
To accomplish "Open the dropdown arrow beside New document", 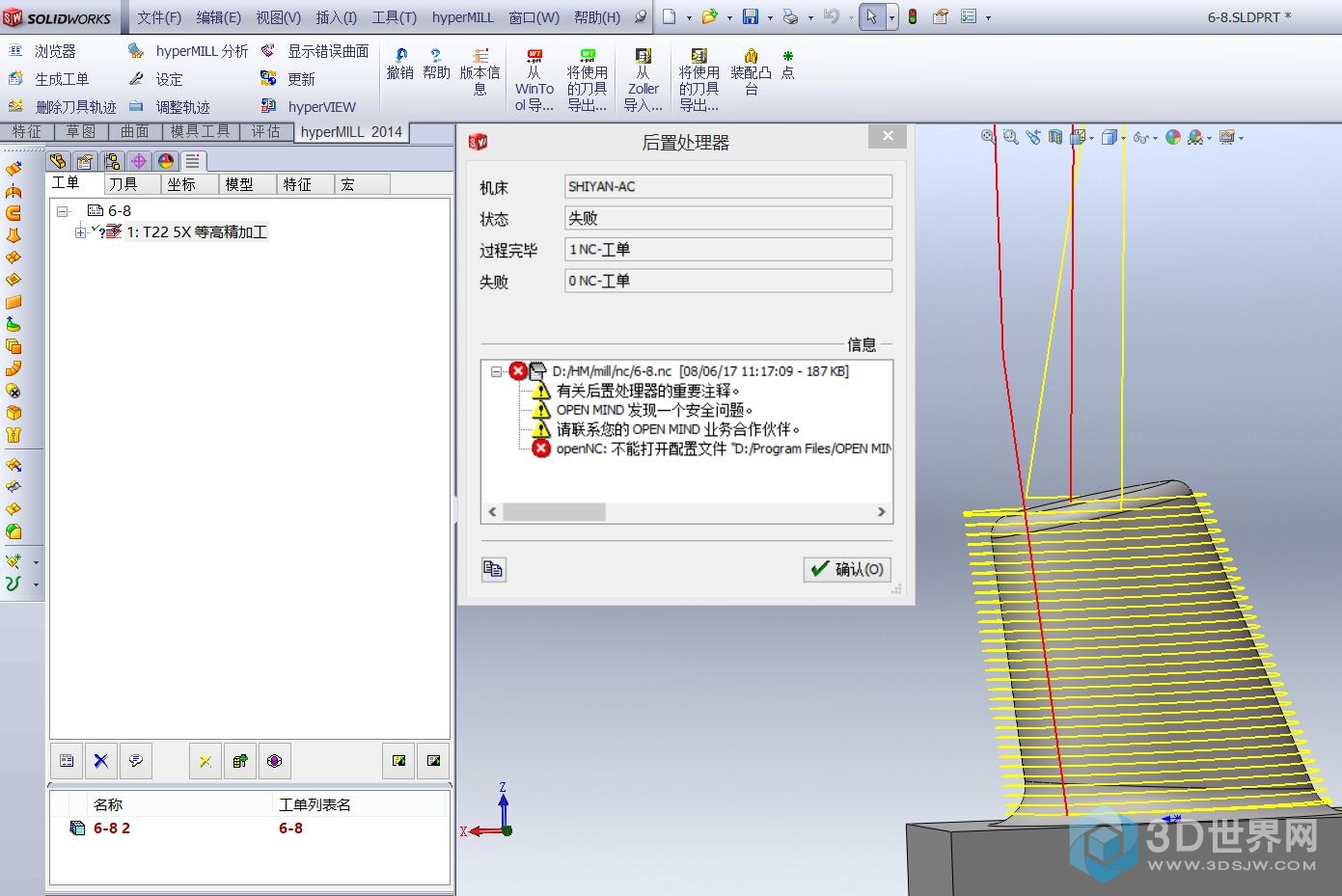I will (689, 17).
